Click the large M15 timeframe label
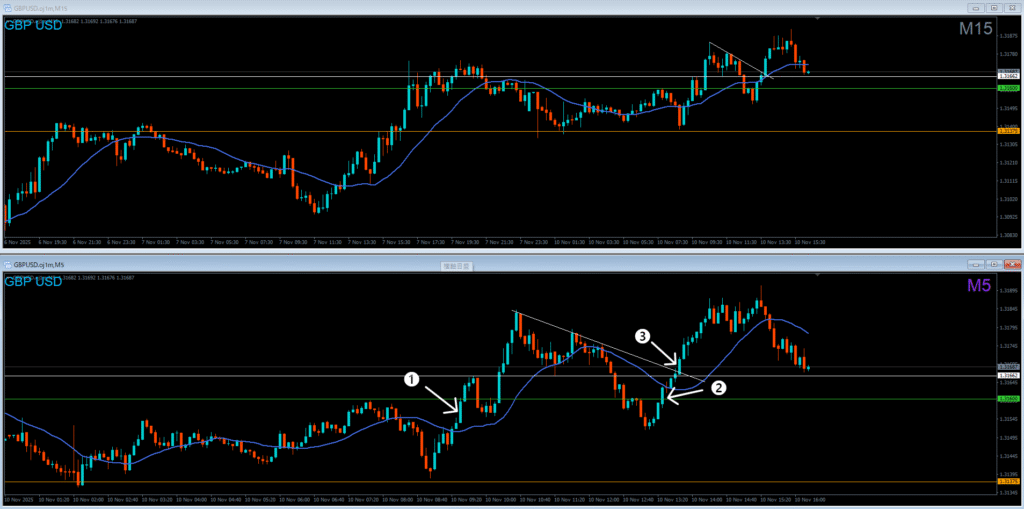Viewport: 1024px width, 509px height. 976,29
